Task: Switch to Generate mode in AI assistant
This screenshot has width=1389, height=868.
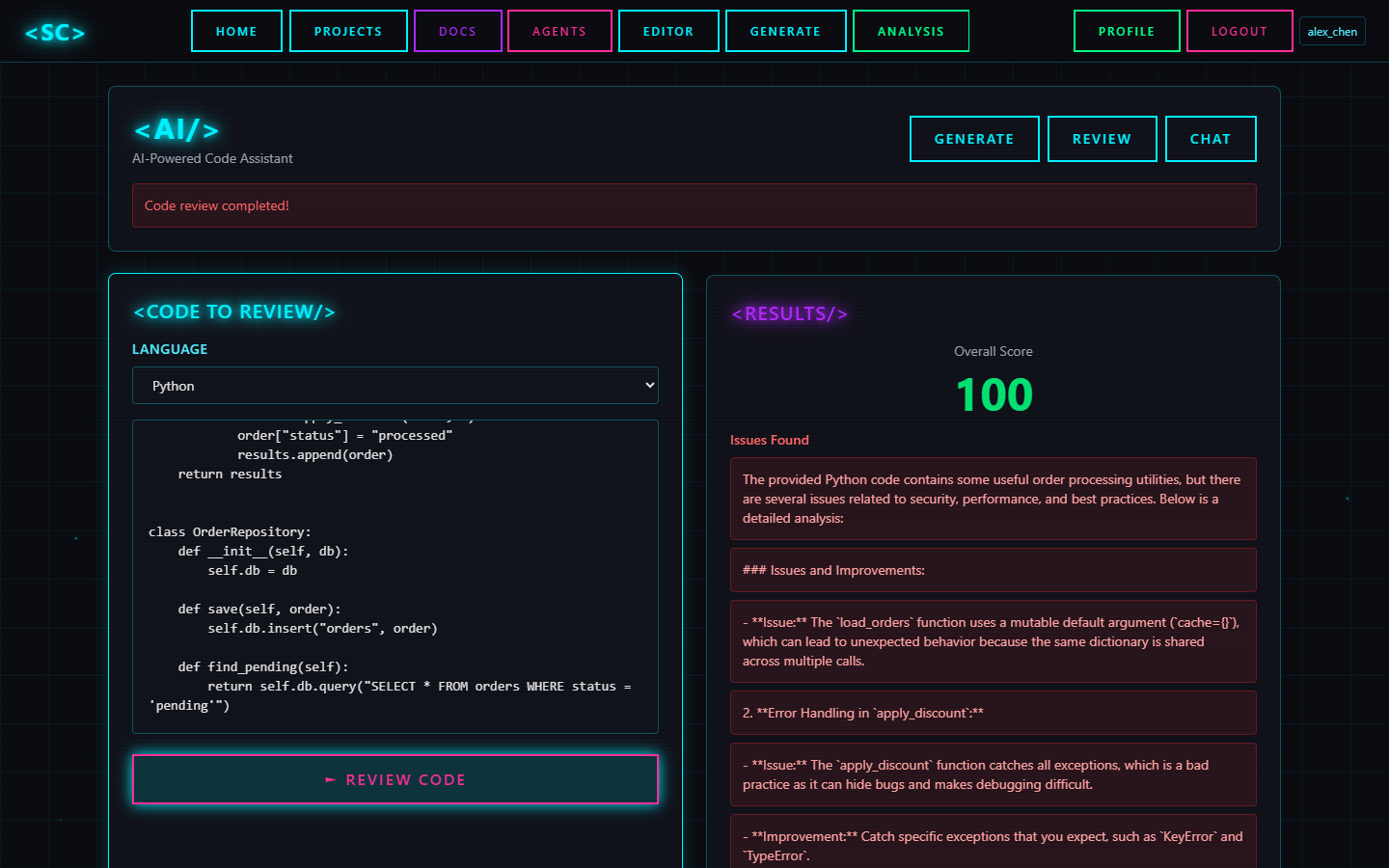Action: pyautogui.click(x=974, y=139)
